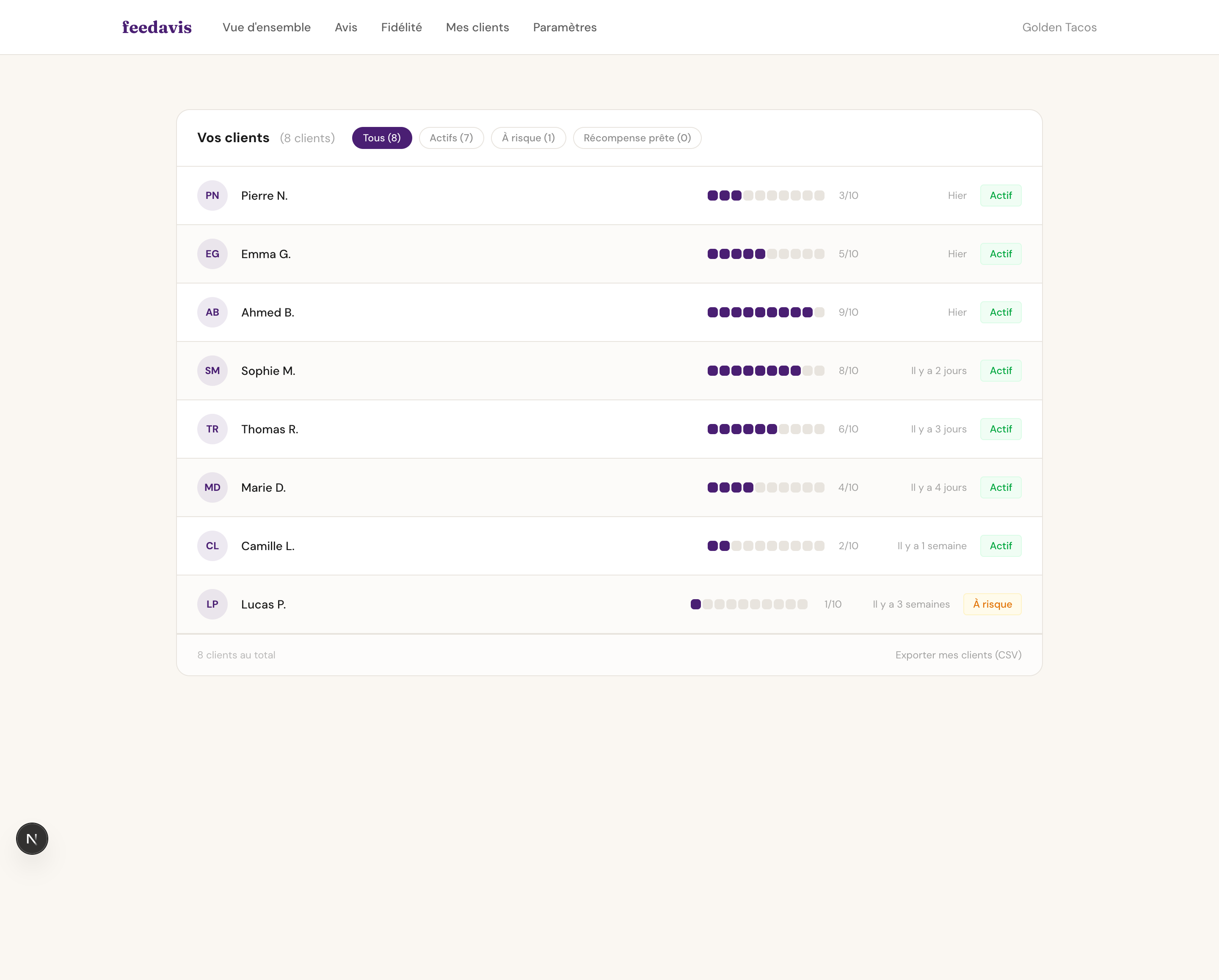Click Ahmed B.'s loyalty progress bar
This screenshot has height=980, width=1219.
click(x=766, y=312)
